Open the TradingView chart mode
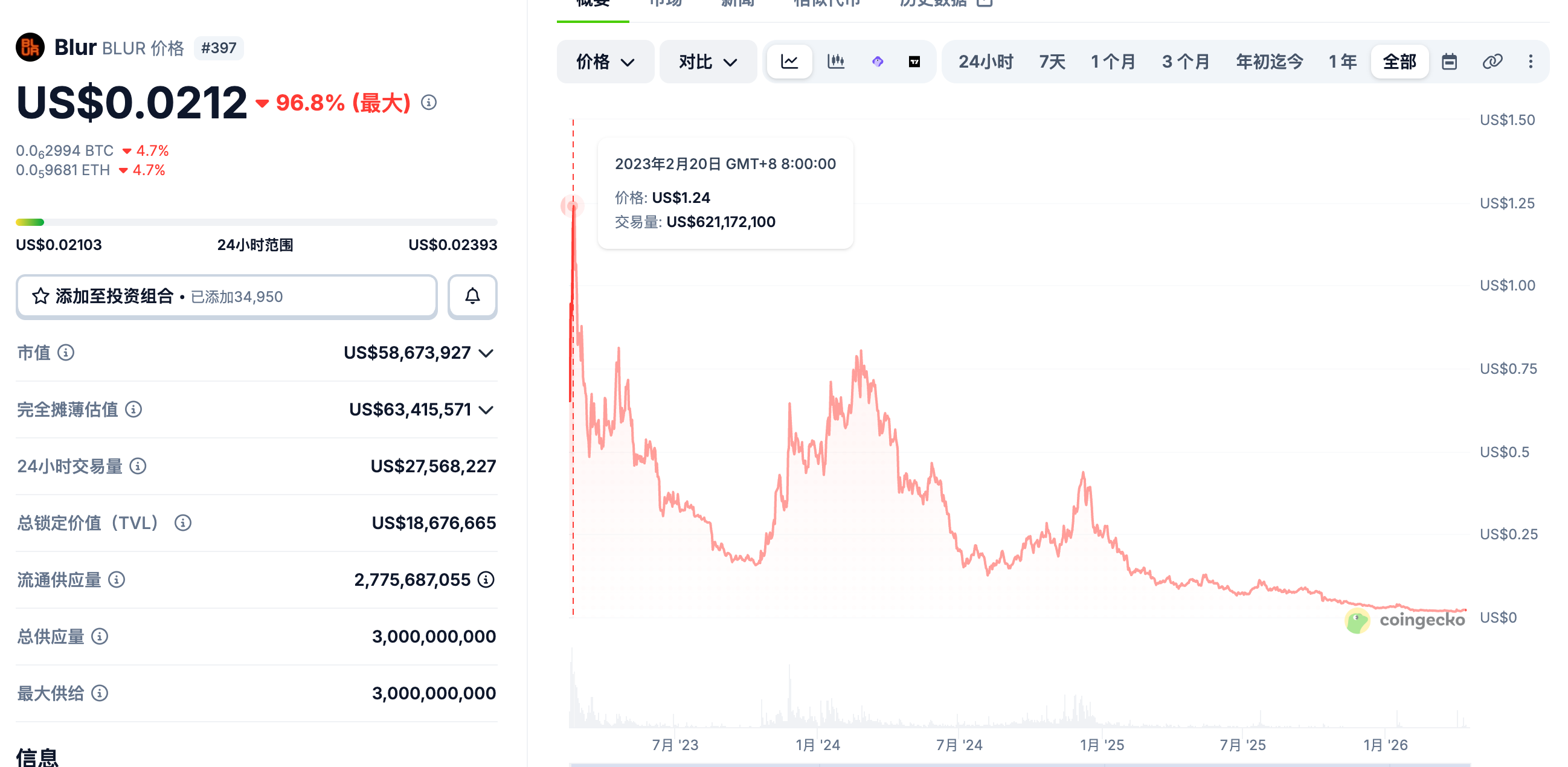Screen dimensions: 1568x767 point(914,62)
